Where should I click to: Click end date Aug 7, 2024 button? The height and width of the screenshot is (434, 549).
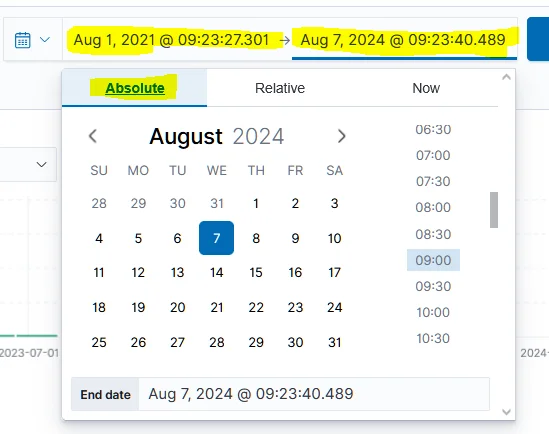point(403,40)
